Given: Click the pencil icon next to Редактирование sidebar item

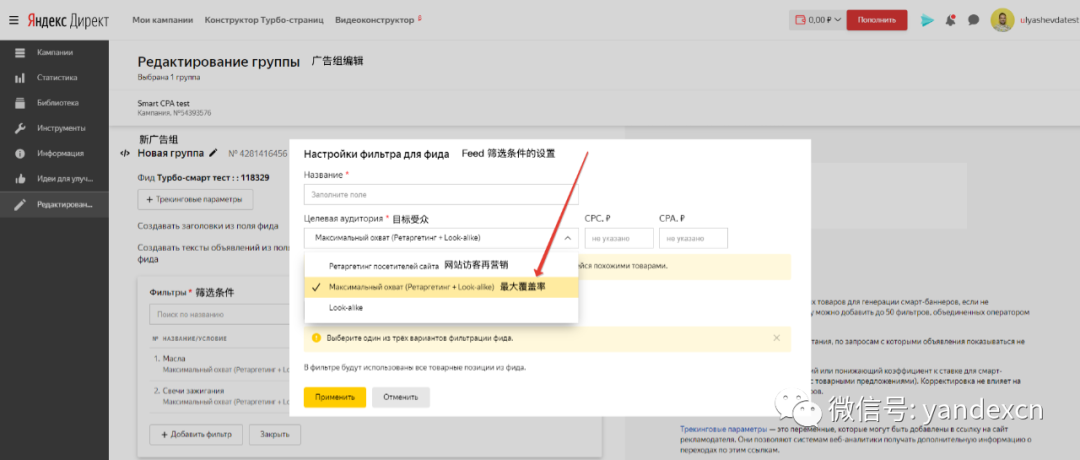Looking at the screenshot, I should pyautogui.click(x=20, y=204).
